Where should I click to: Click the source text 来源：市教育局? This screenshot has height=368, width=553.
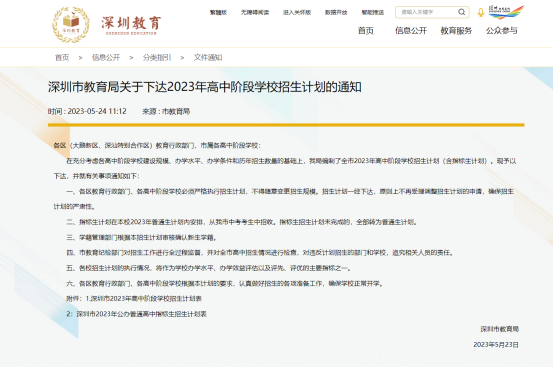tap(166, 111)
